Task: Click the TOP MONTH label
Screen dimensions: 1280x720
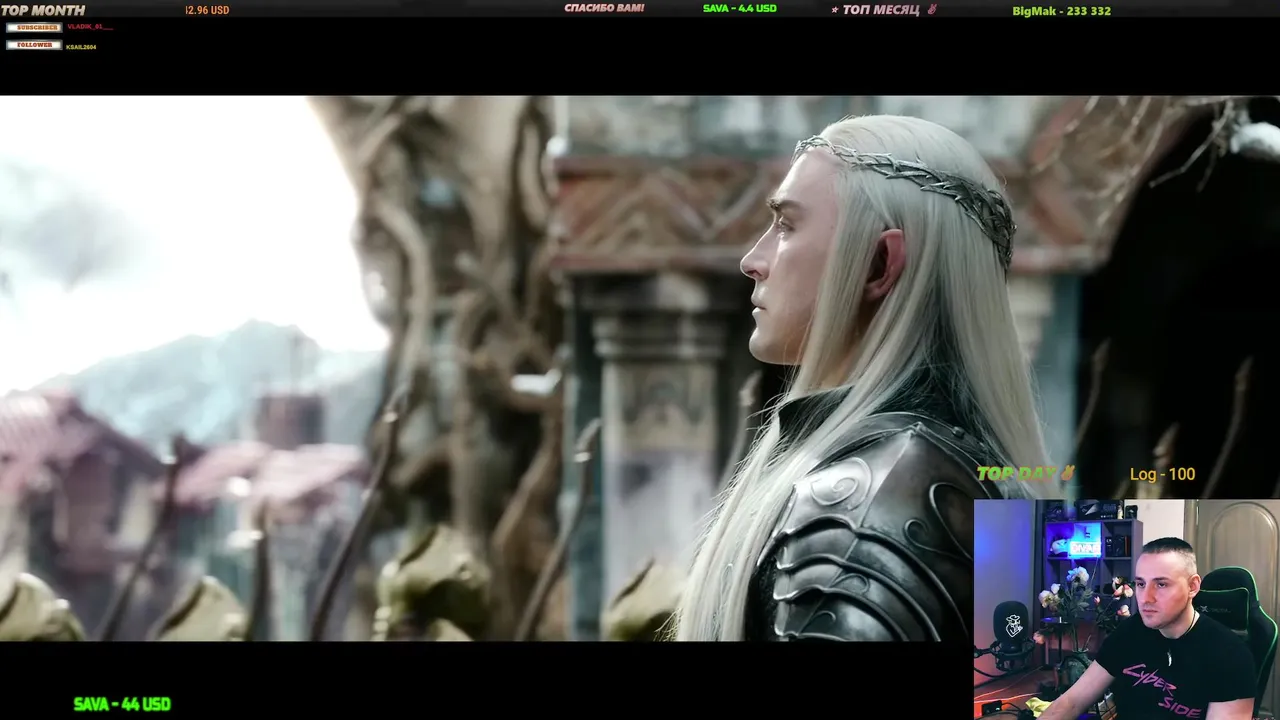Action: (x=43, y=10)
